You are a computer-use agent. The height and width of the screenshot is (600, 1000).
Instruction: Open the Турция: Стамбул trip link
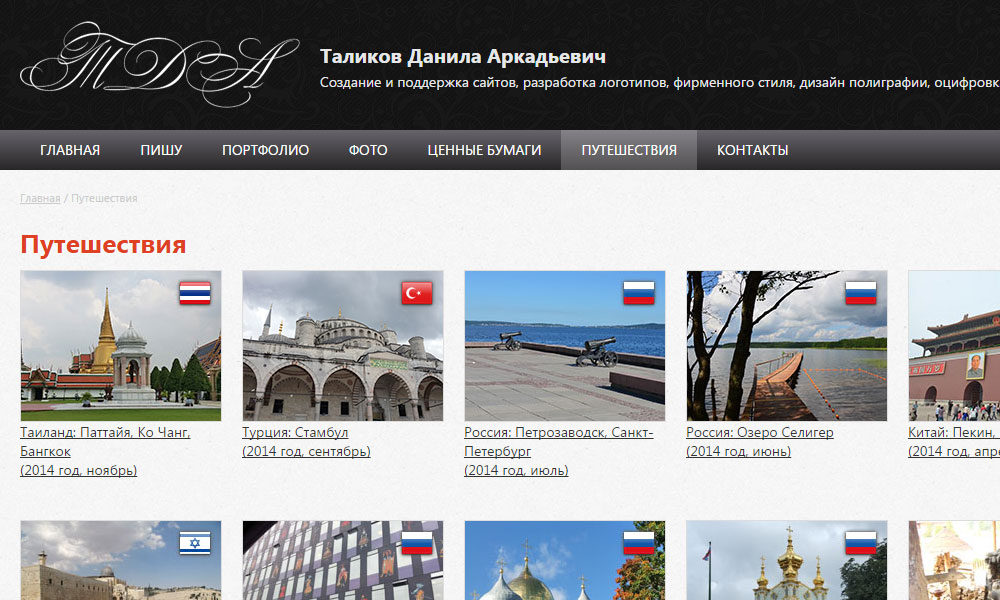295,433
